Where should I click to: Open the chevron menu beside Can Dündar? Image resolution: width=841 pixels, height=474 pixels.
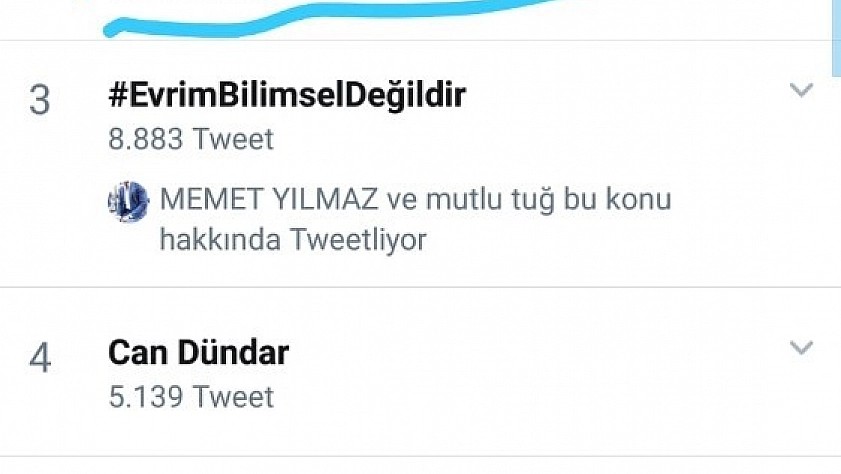(801, 347)
